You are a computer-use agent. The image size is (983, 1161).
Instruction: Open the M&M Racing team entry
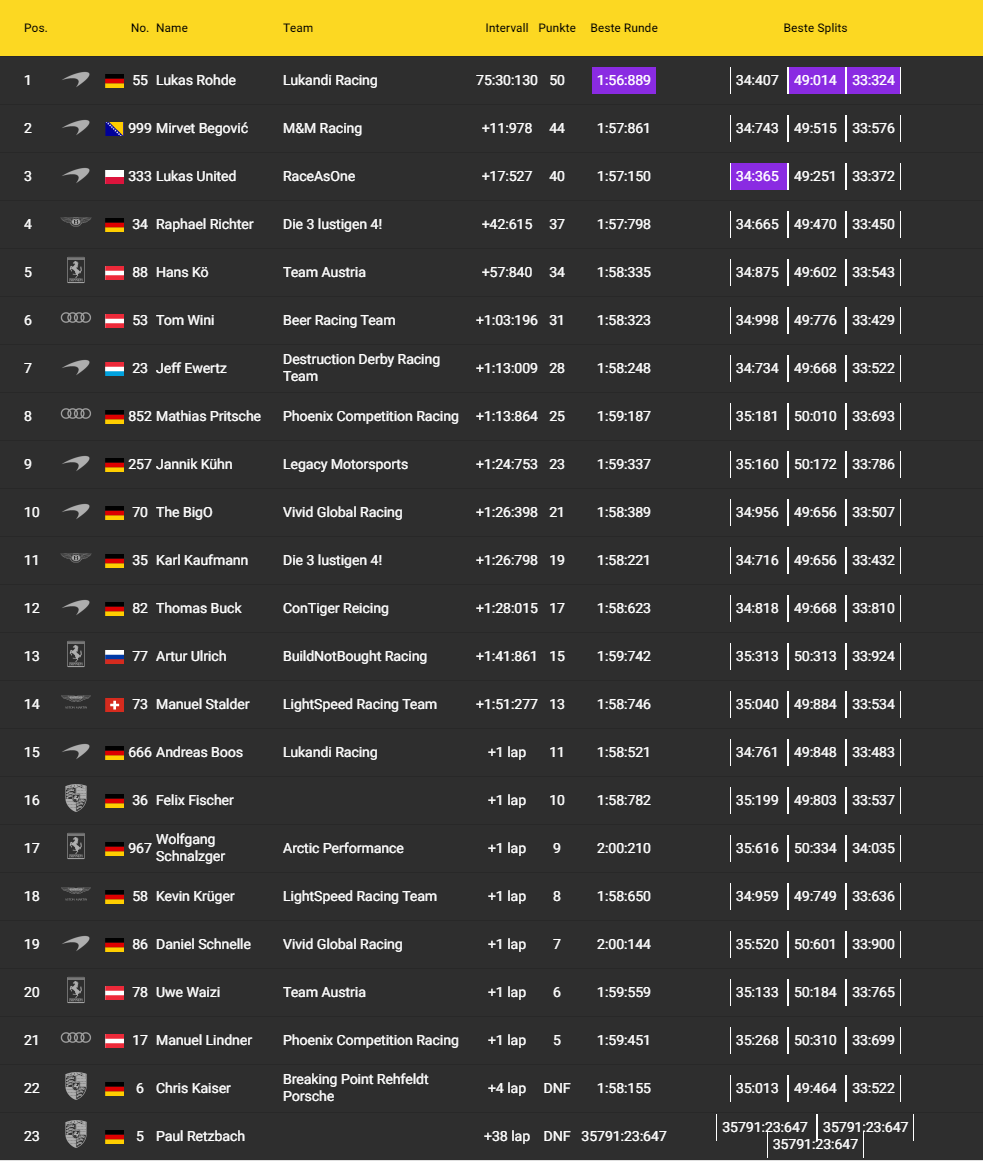(322, 128)
